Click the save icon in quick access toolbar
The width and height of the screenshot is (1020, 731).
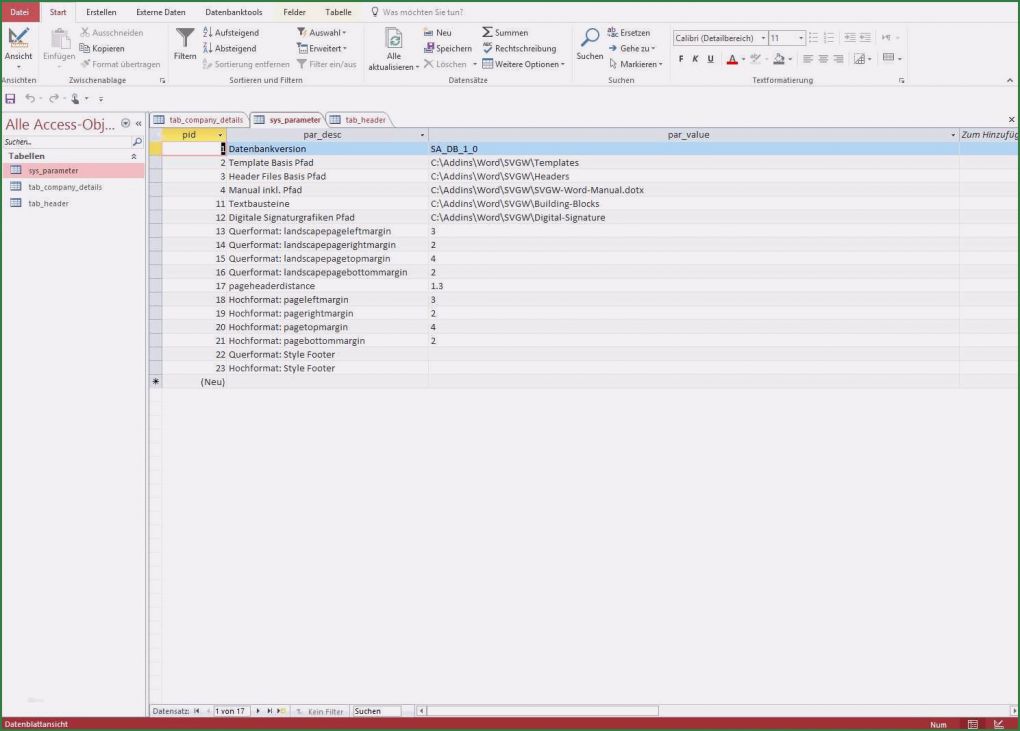(10, 98)
